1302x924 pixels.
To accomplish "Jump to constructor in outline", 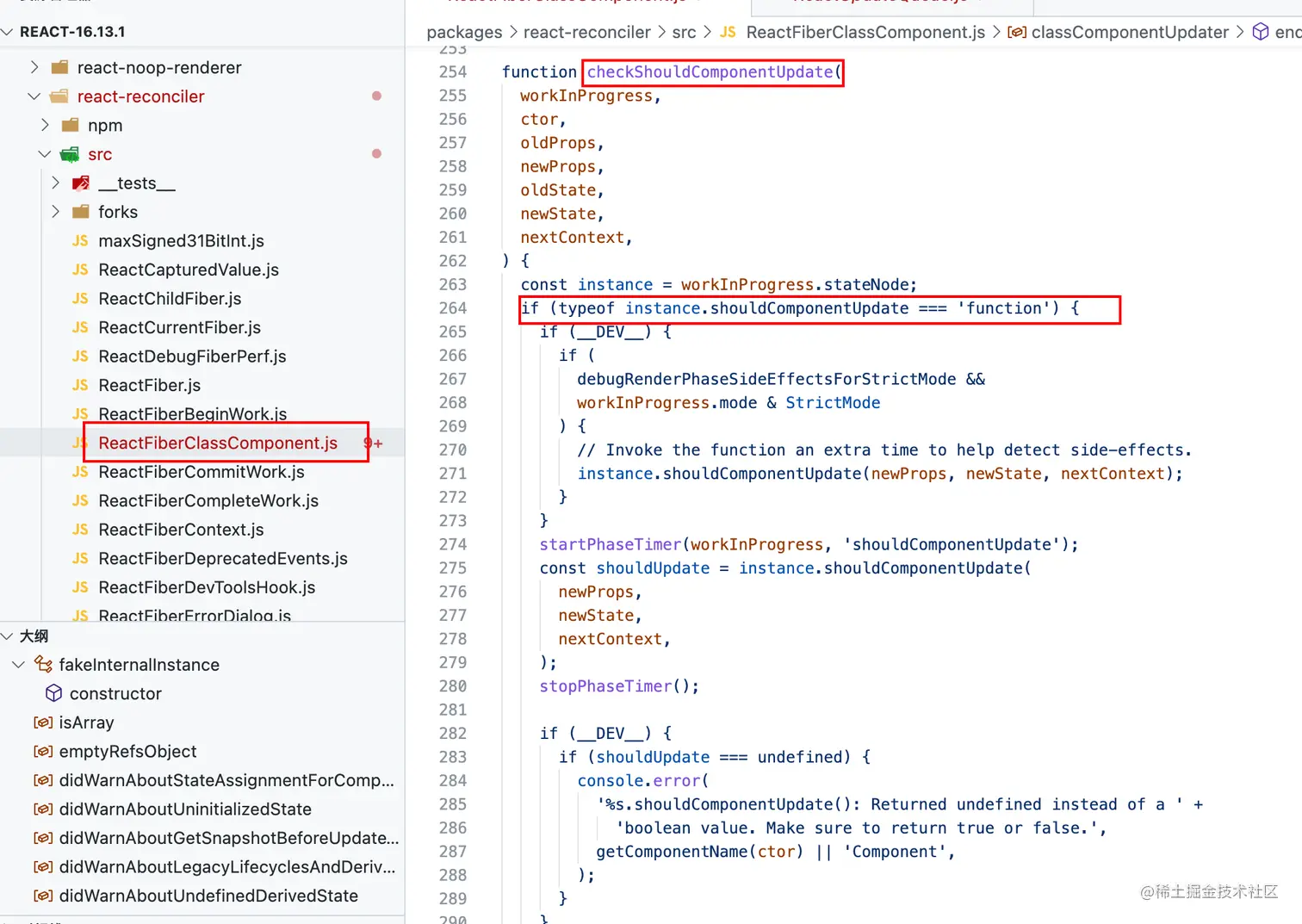I will tap(115, 693).
